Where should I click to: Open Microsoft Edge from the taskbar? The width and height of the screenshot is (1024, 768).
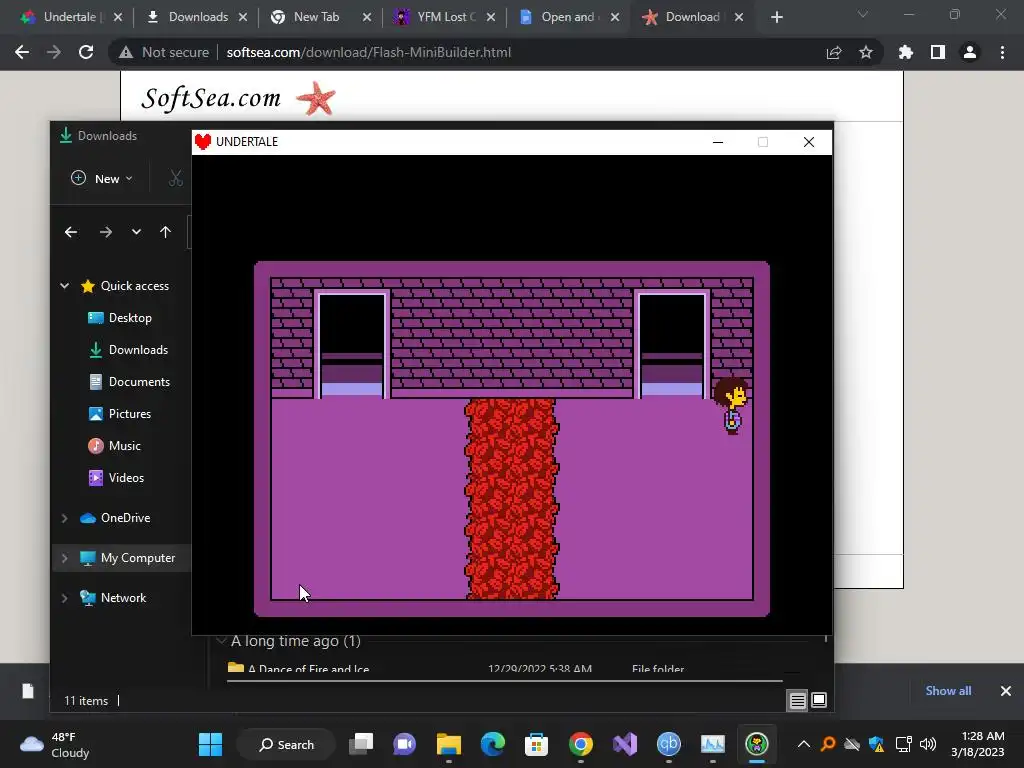tap(493, 744)
